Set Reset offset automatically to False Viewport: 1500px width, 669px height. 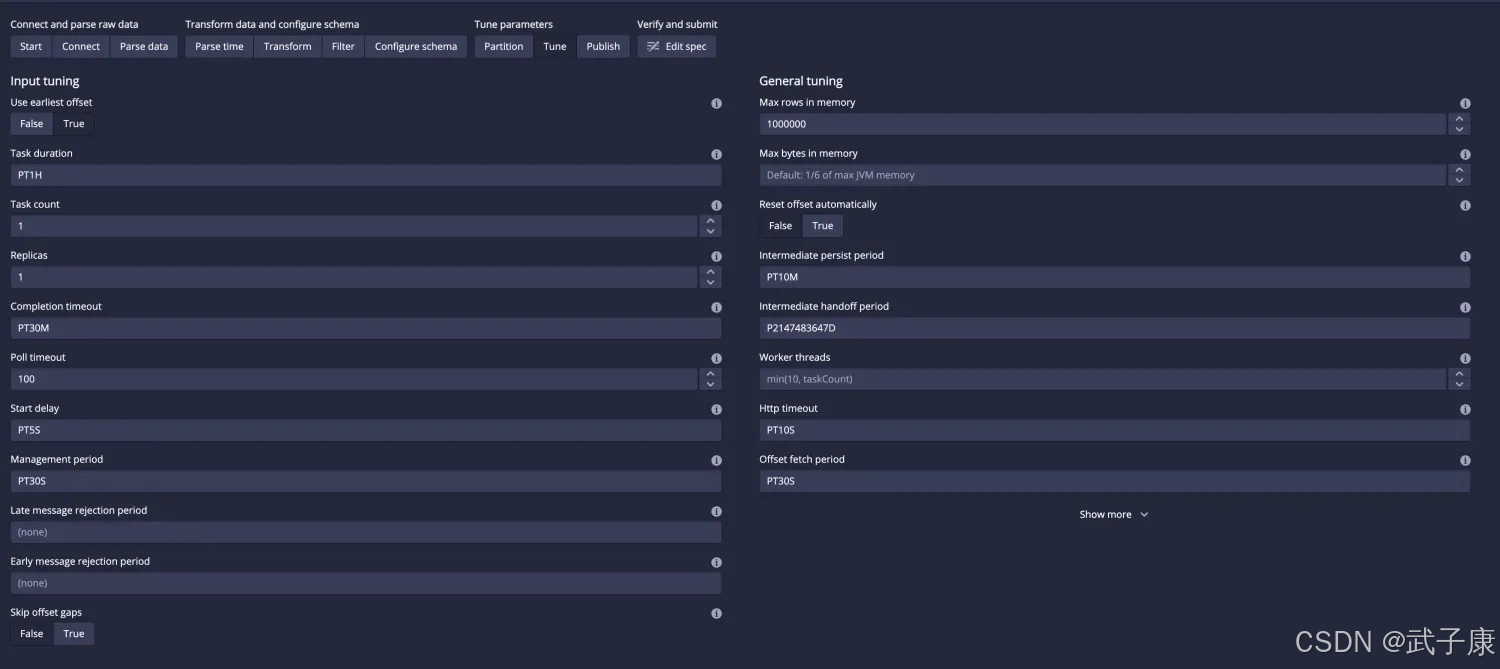tap(780, 226)
